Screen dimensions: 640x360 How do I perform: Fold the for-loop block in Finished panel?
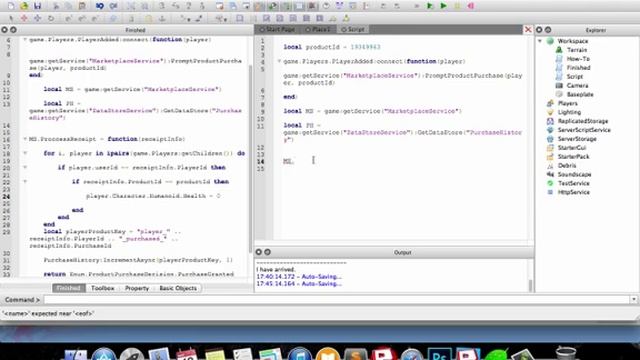pos(25,153)
